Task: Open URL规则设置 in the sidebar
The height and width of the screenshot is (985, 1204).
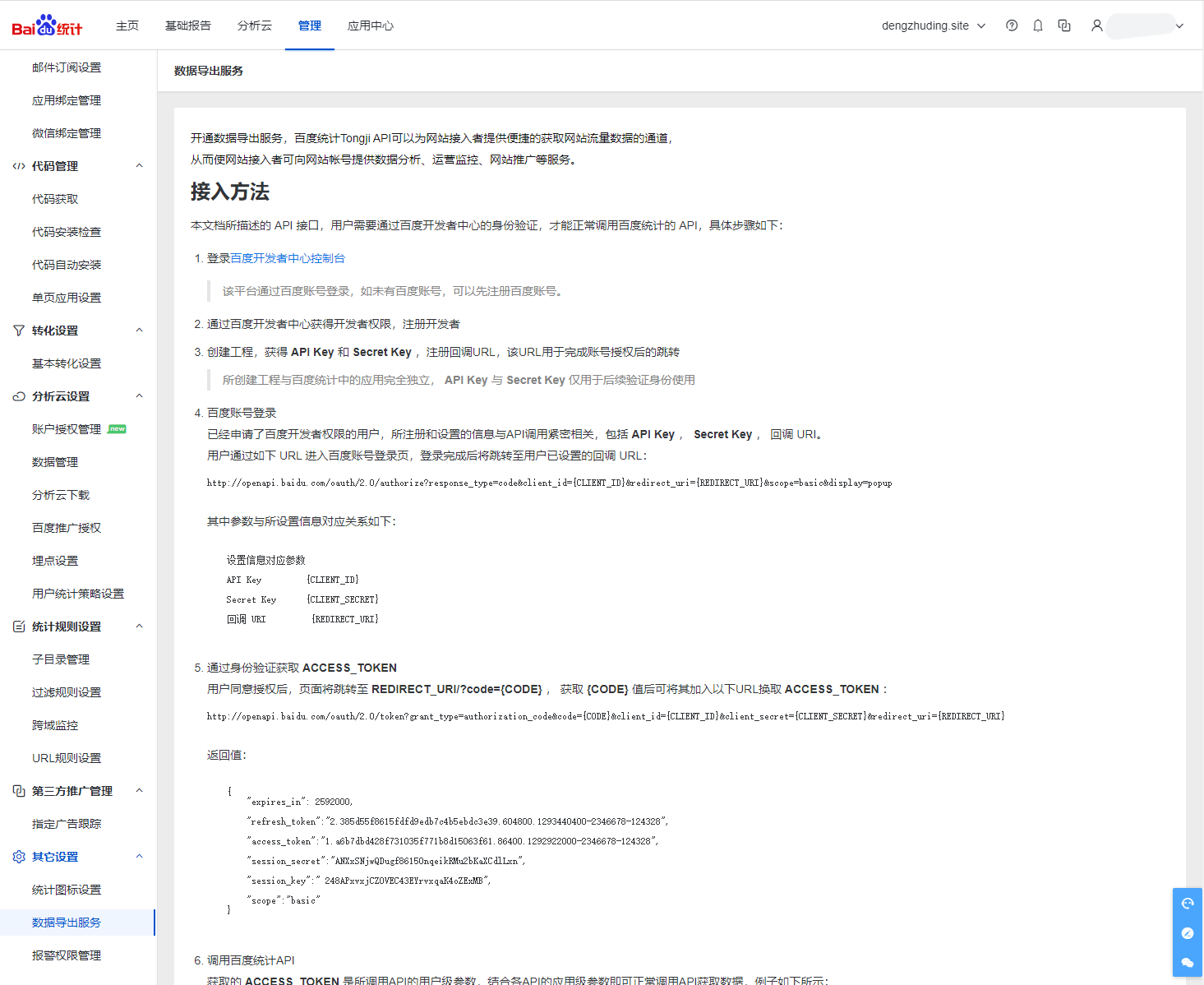Action: (67, 758)
